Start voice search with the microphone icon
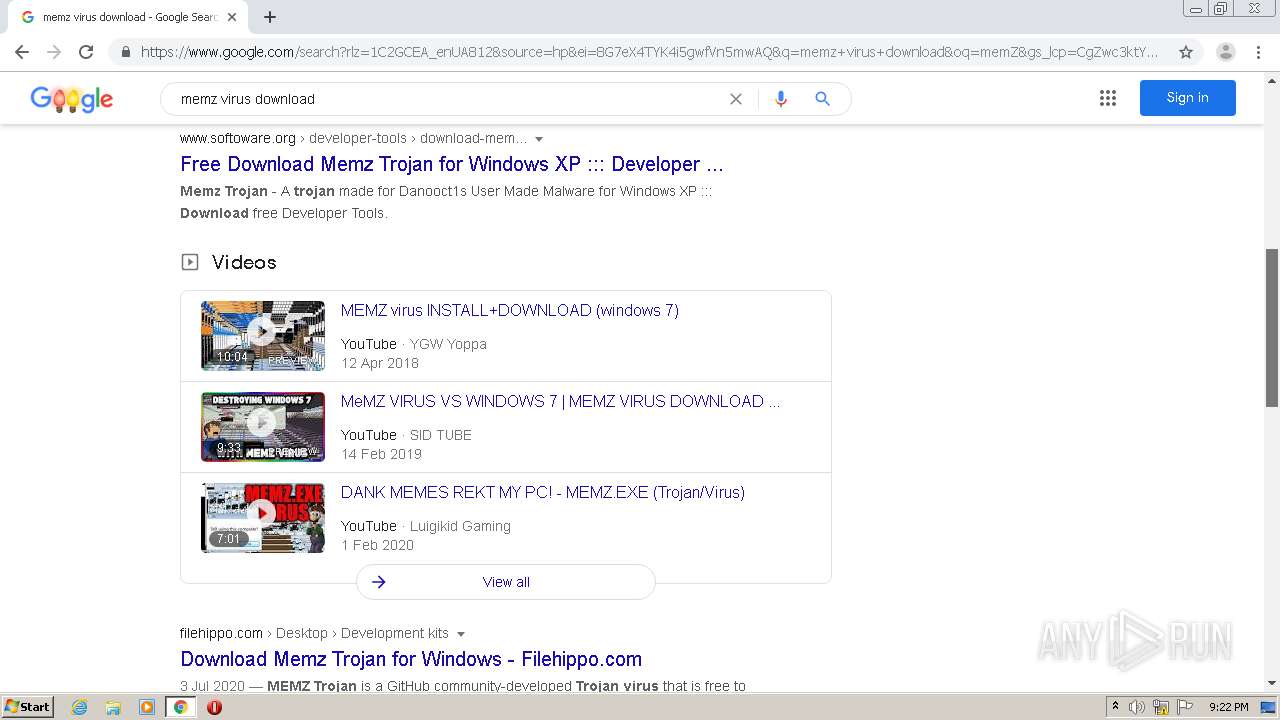 [x=781, y=99]
